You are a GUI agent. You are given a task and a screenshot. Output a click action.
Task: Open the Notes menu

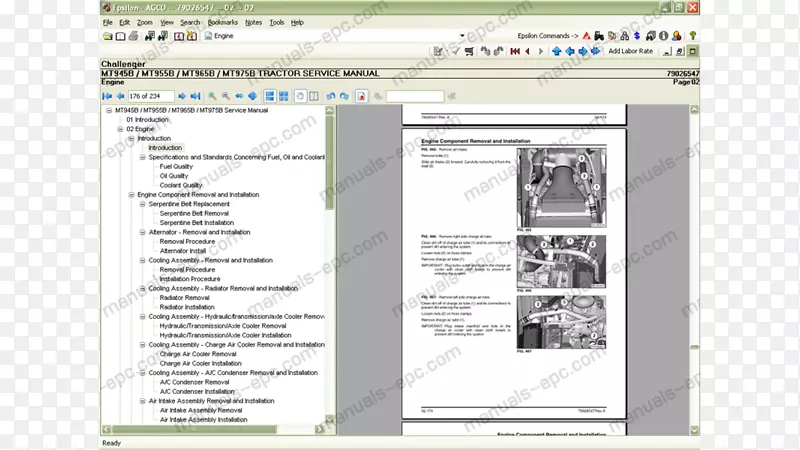click(x=253, y=22)
